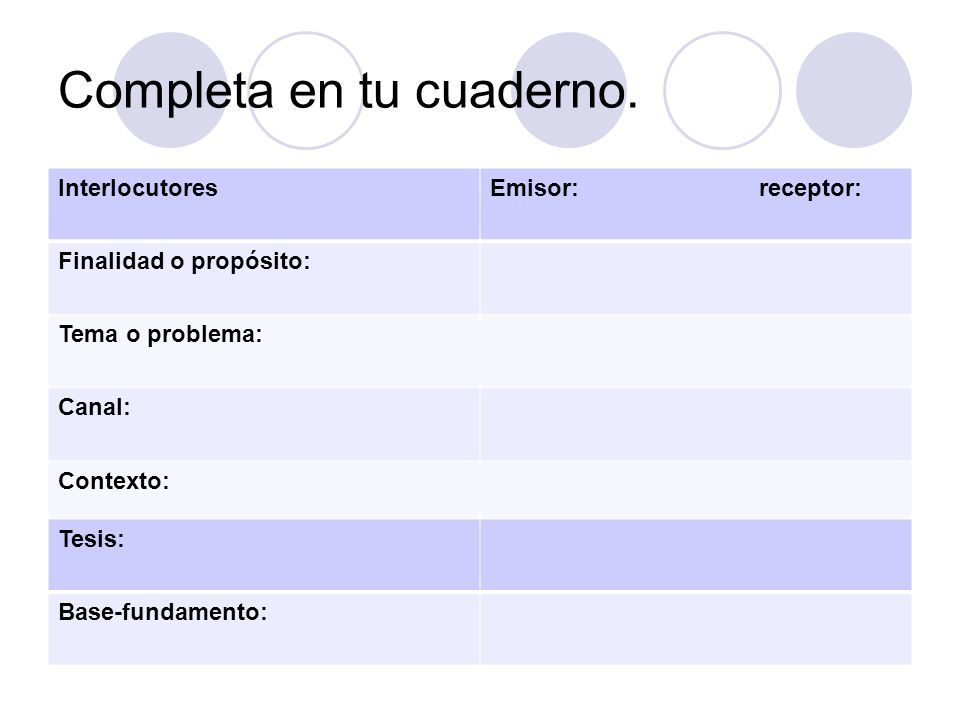
Task: Select the 'Interlocutores' table cell
Action: click(x=264, y=204)
